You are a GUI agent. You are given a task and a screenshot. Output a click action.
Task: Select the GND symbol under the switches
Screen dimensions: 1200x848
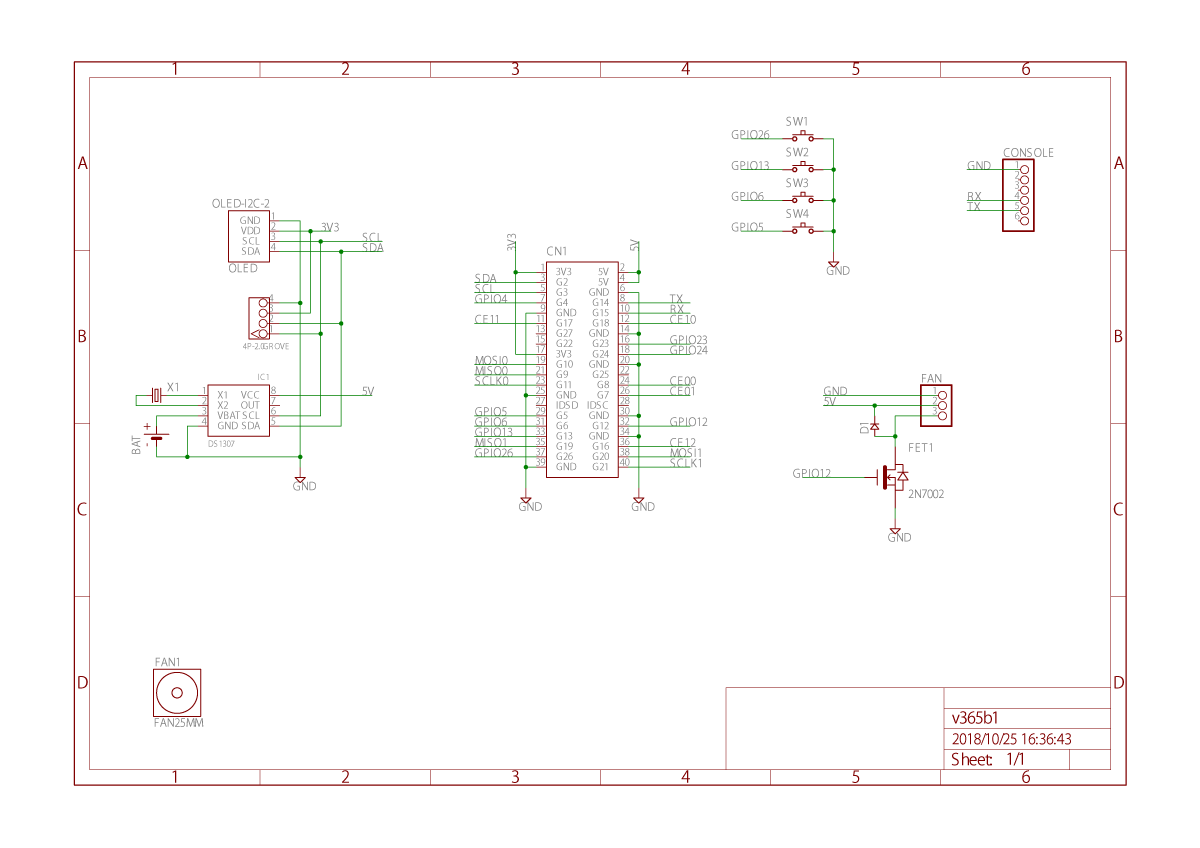coord(833,266)
